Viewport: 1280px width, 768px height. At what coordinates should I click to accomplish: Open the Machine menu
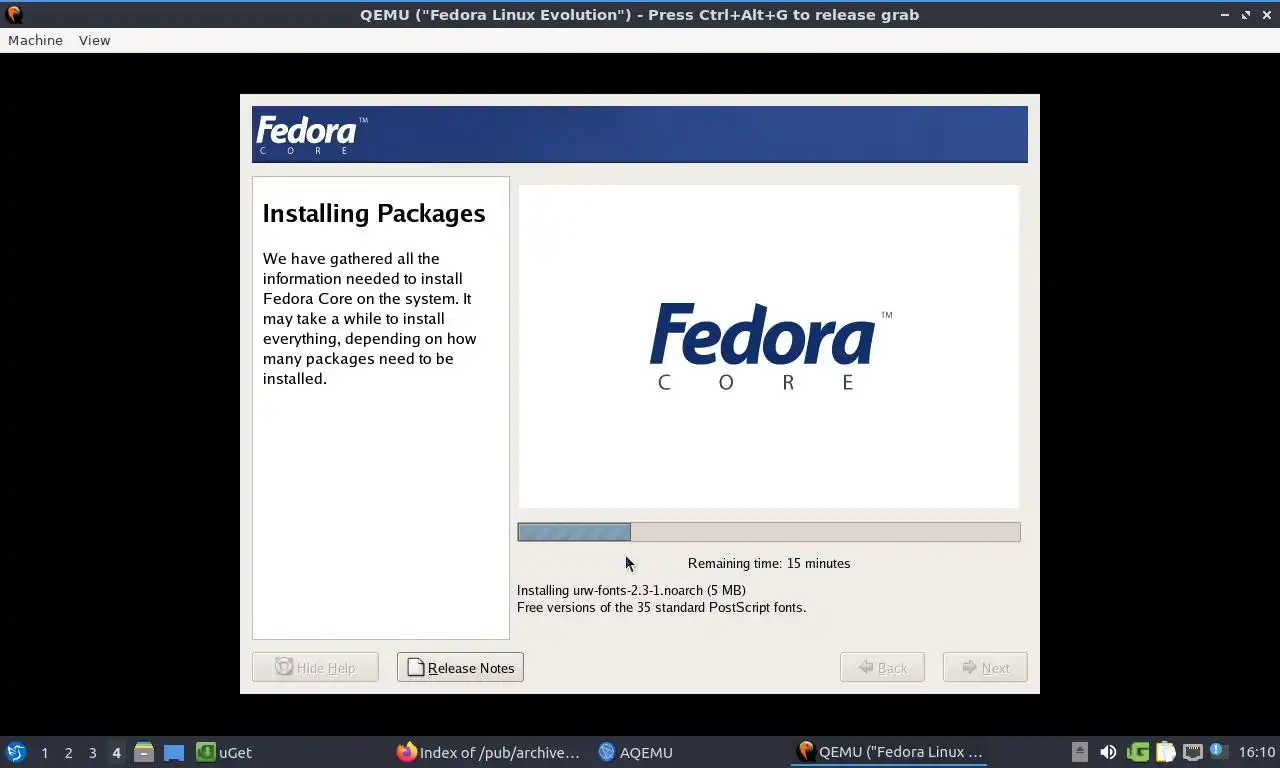pos(35,40)
